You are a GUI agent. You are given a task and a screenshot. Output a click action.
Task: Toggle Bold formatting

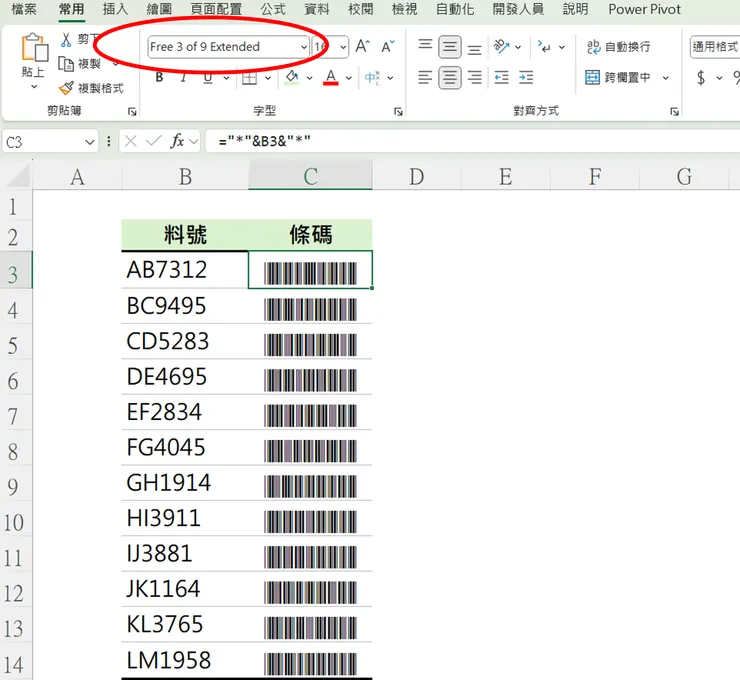(x=160, y=77)
